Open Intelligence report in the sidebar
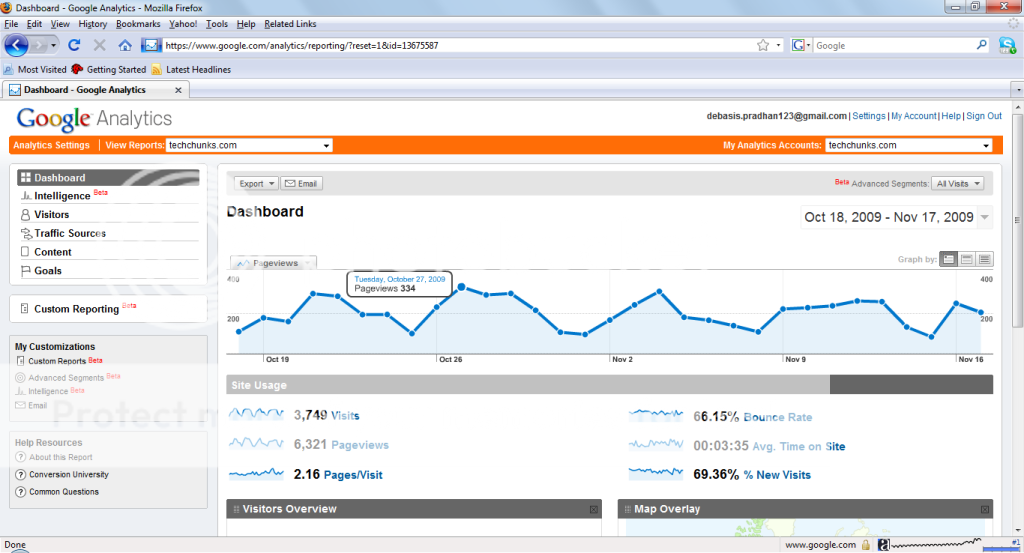Viewport: 1024px width, 553px height. [62, 196]
